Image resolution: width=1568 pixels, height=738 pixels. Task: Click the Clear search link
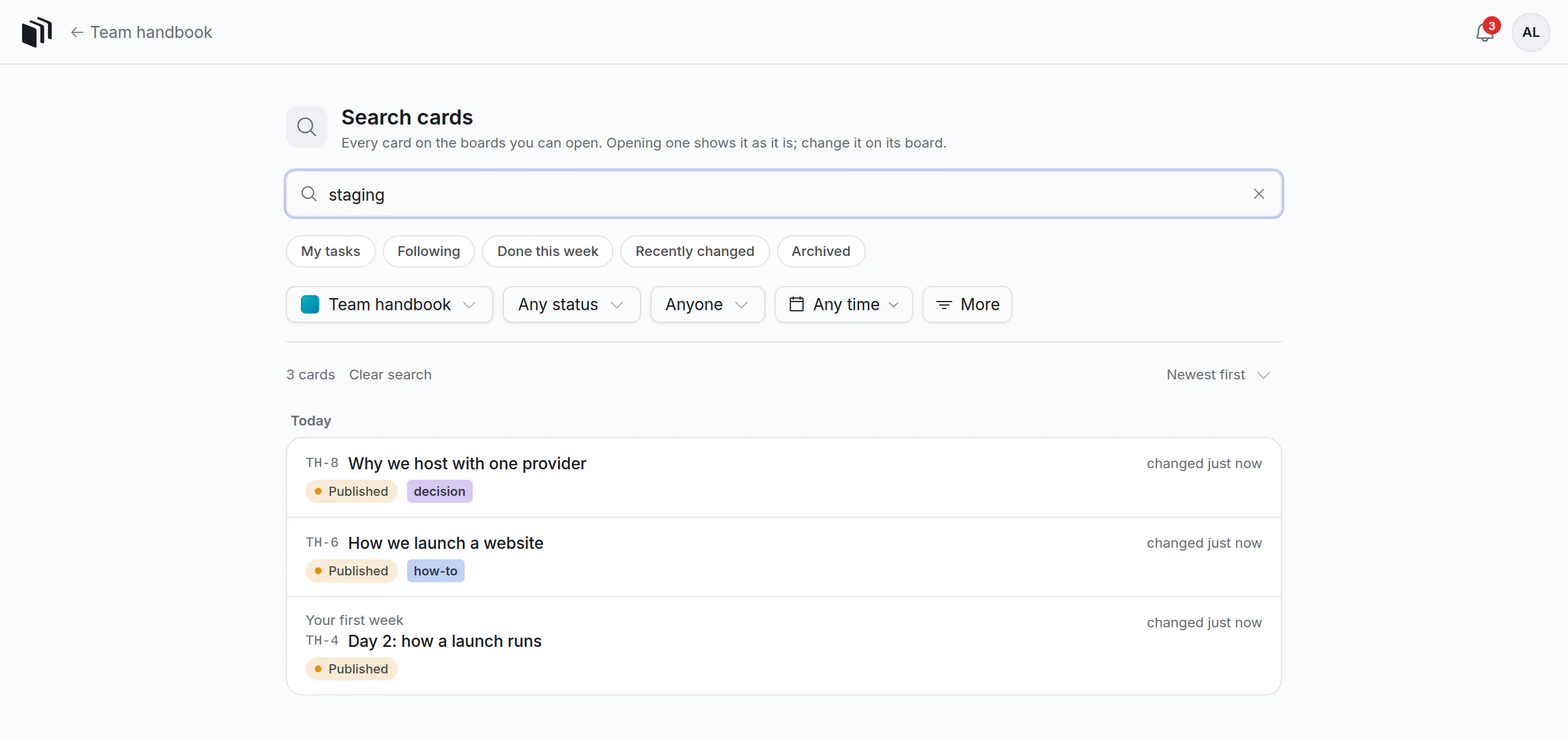[x=390, y=375]
